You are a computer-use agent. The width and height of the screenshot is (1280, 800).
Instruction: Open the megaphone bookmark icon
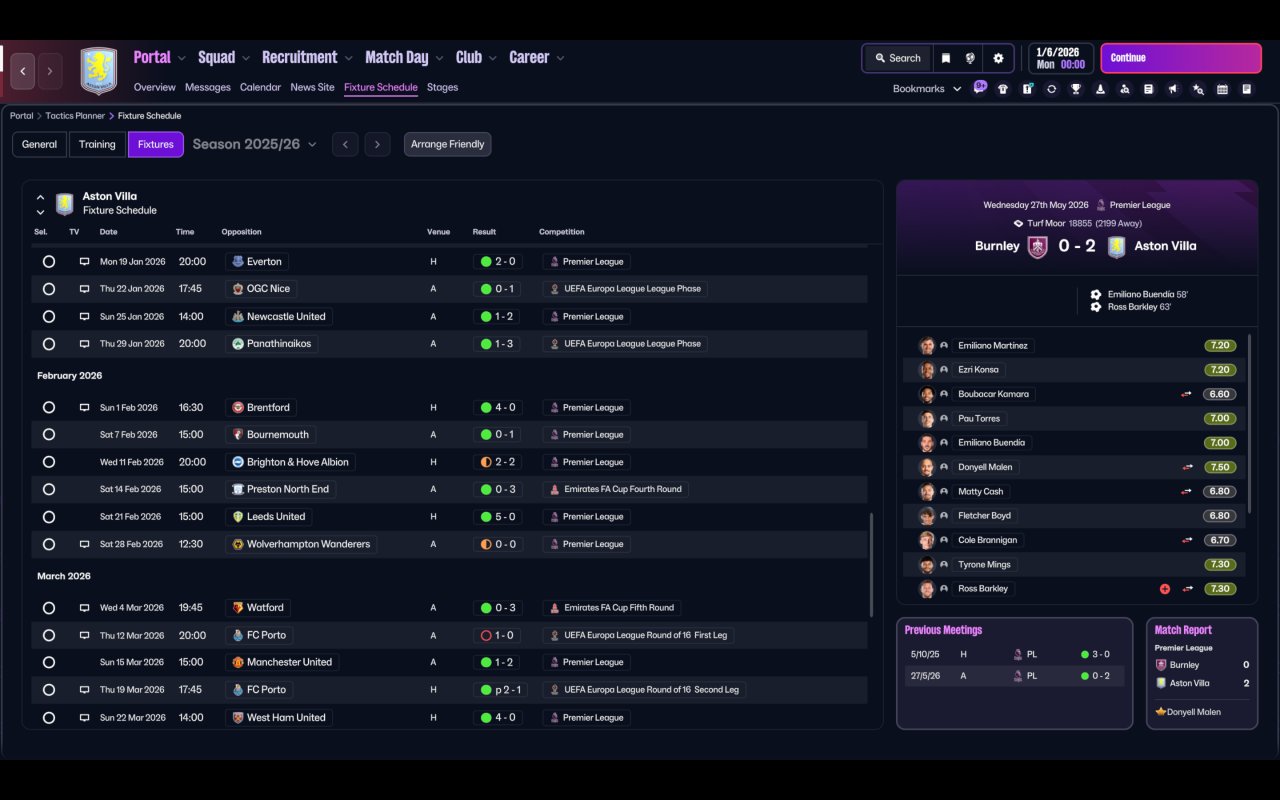[x=1173, y=89]
